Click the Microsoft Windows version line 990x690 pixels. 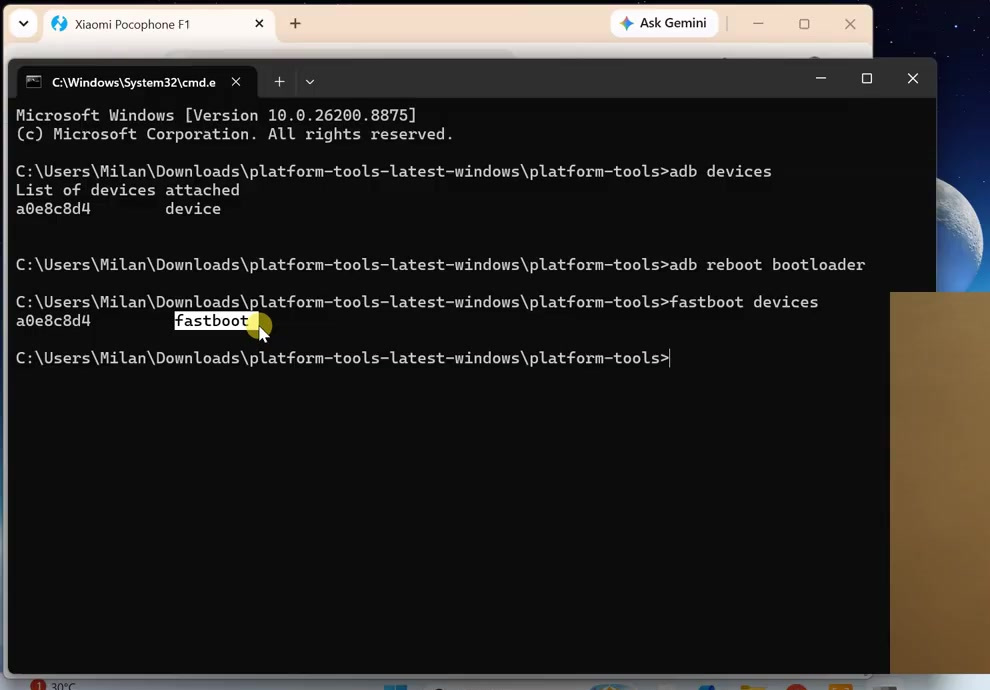pyautogui.click(x=216, y=116)
